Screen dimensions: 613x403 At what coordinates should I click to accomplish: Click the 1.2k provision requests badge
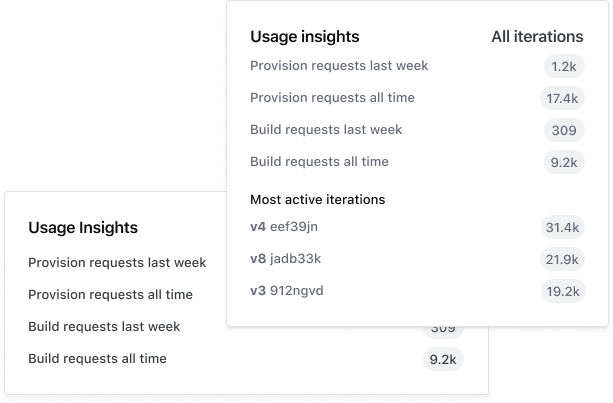tap(562, 67)
